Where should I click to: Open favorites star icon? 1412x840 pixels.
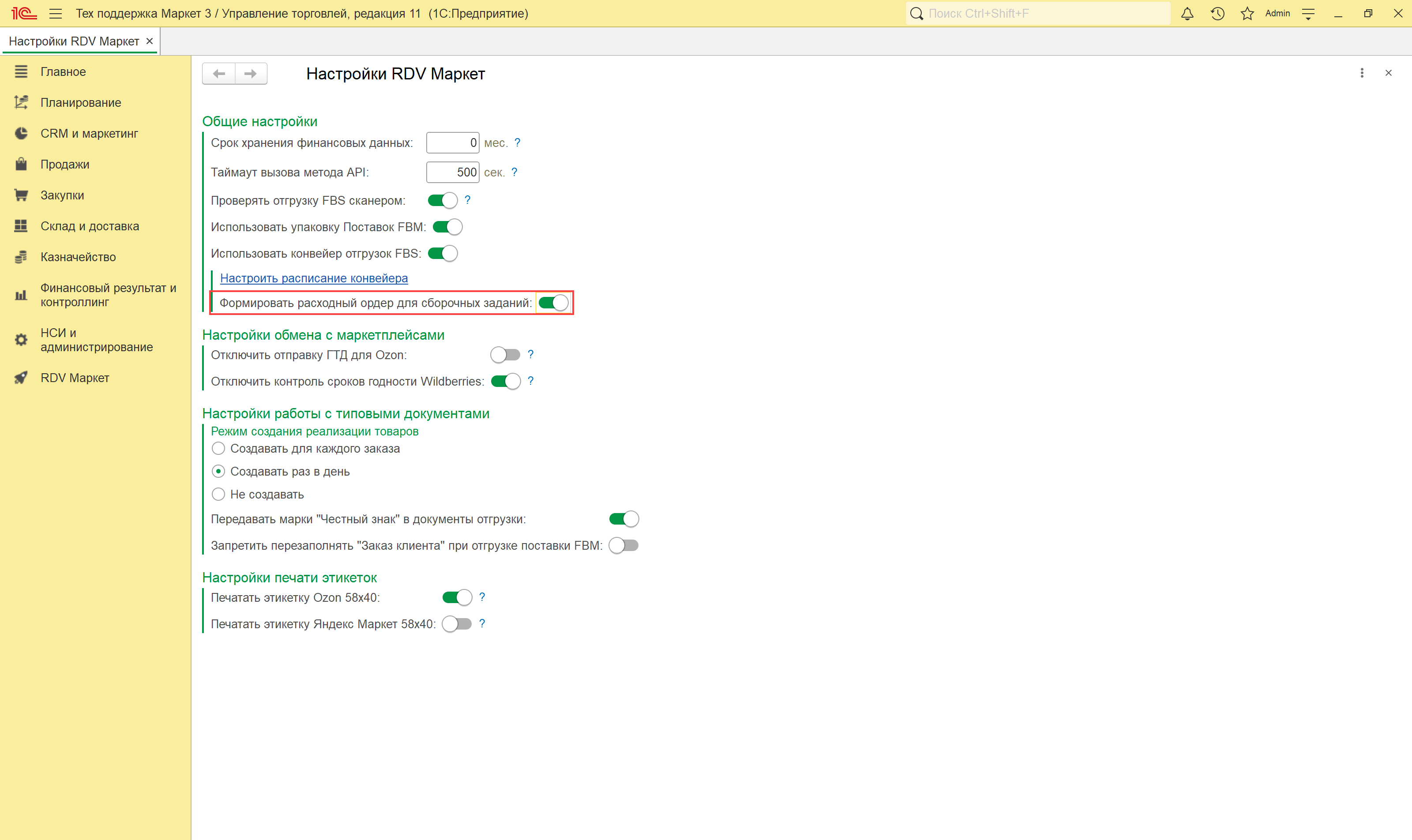click(1247, 14)
